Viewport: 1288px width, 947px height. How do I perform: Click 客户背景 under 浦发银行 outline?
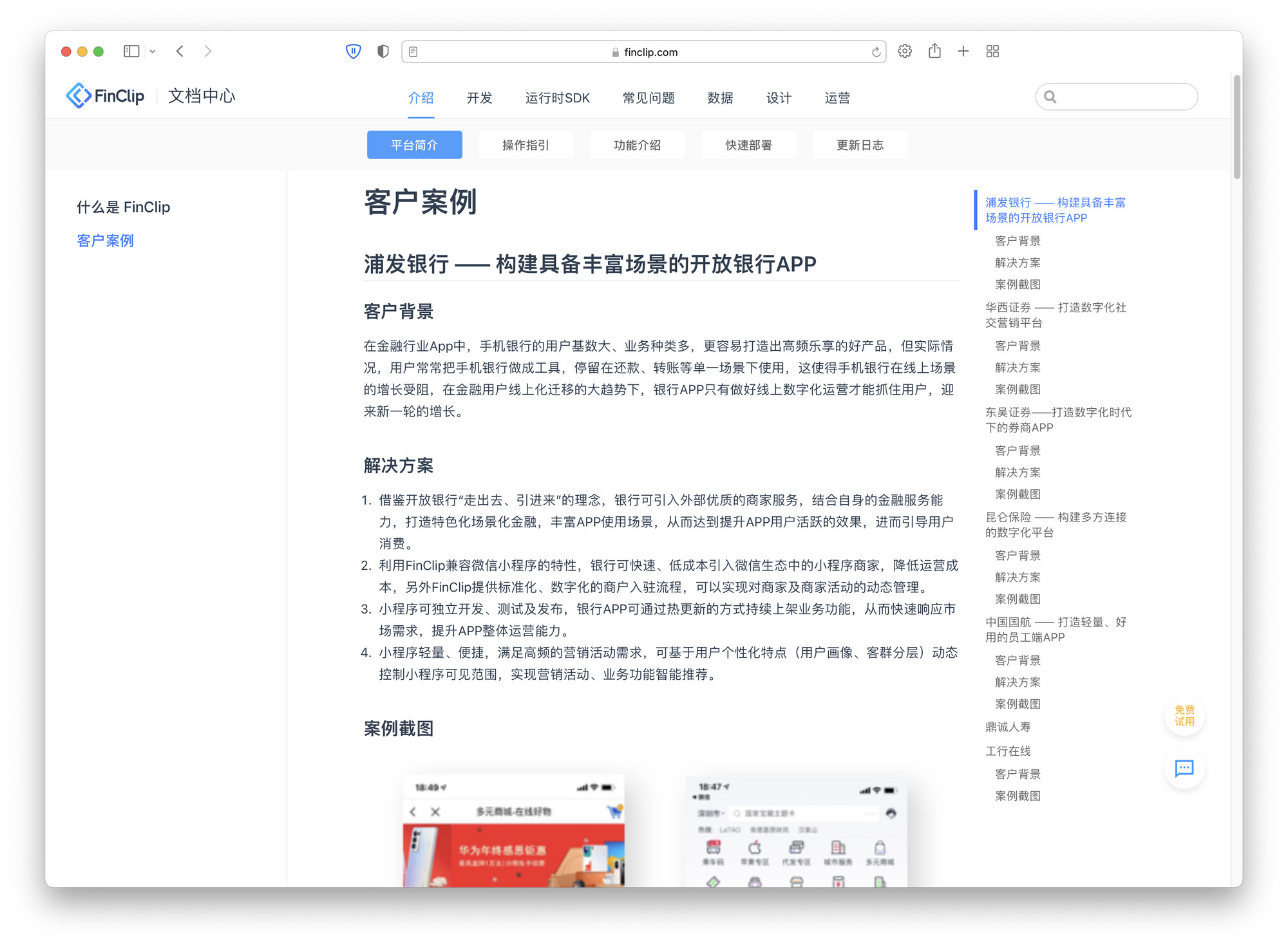[x=1018, y=241]
